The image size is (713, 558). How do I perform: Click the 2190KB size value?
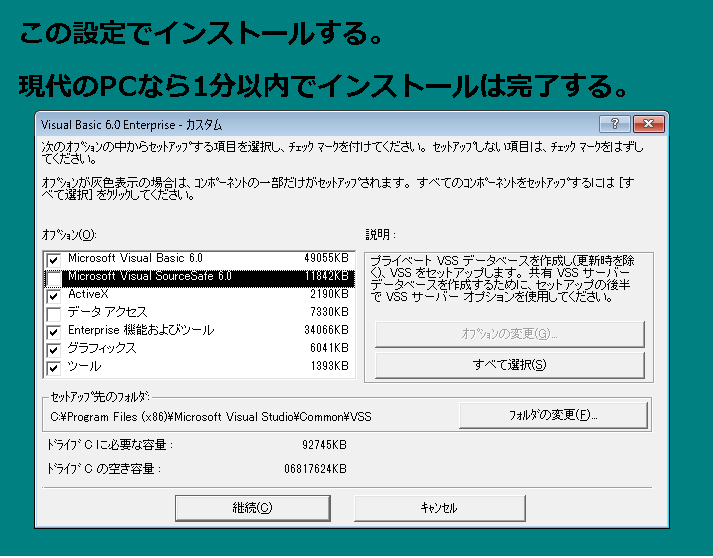tap(329, 294)
